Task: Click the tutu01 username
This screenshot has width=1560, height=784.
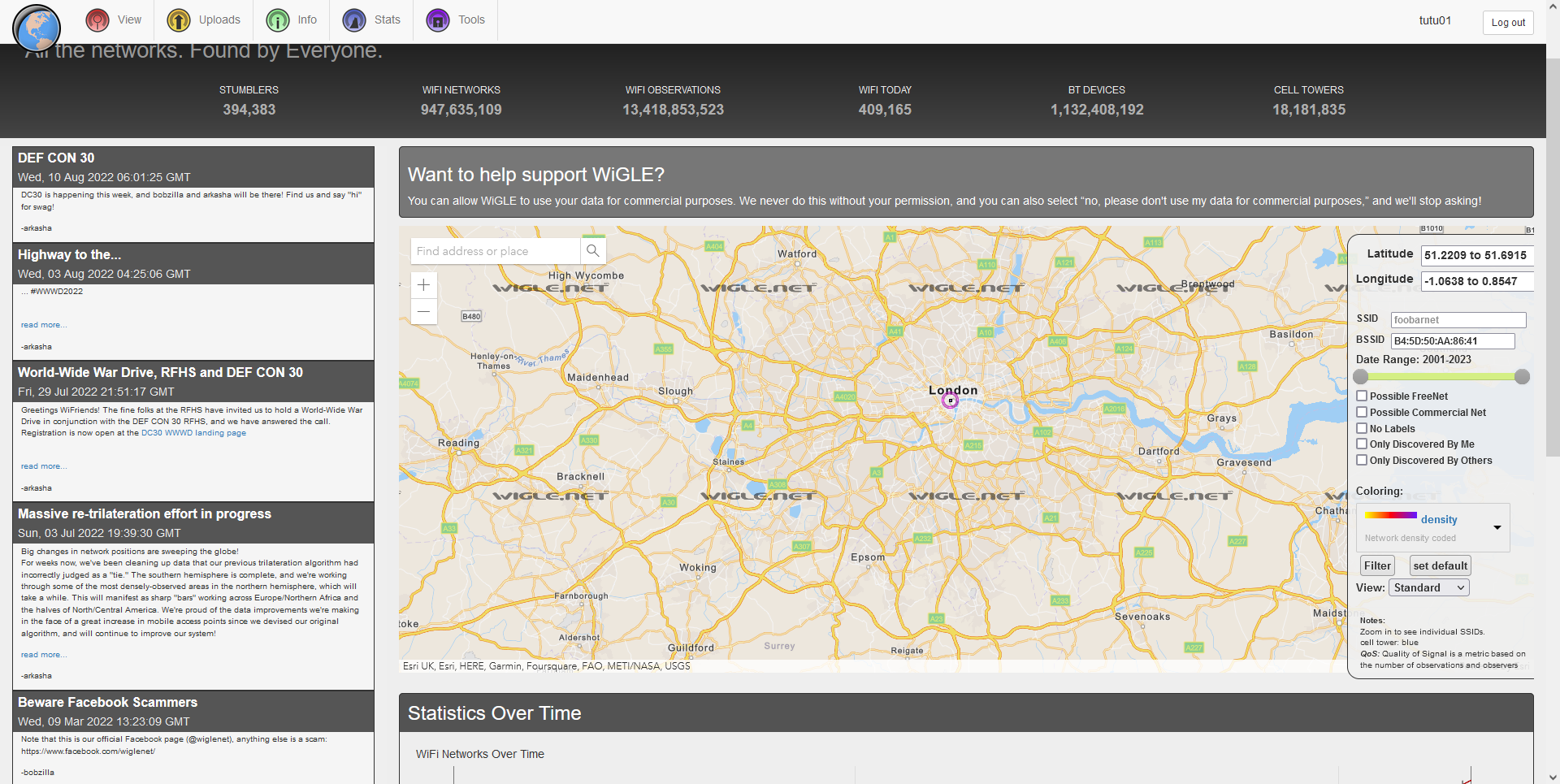Action: [x=1435, y=20]
